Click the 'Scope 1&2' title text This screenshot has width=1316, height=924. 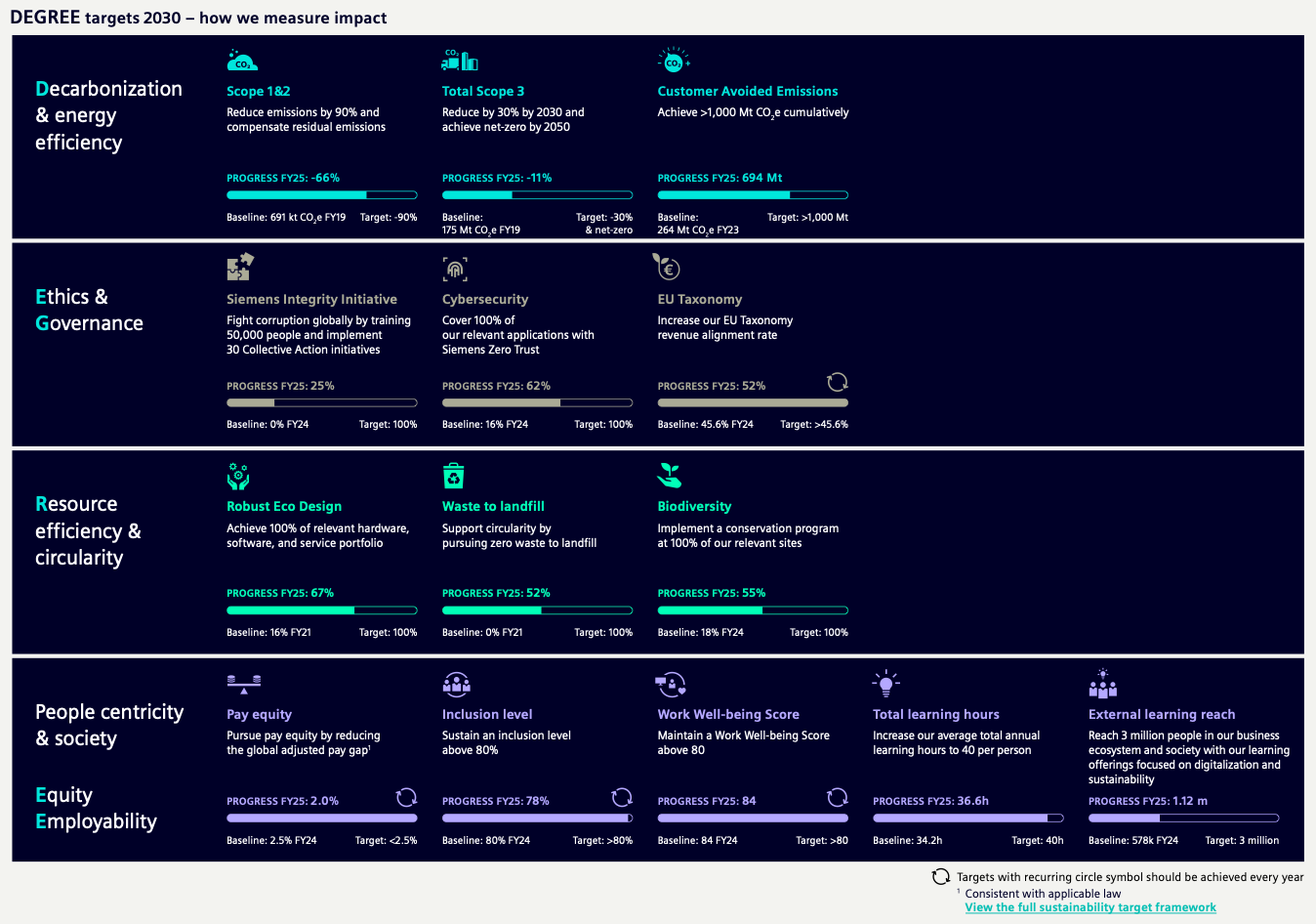pos(259,91)
